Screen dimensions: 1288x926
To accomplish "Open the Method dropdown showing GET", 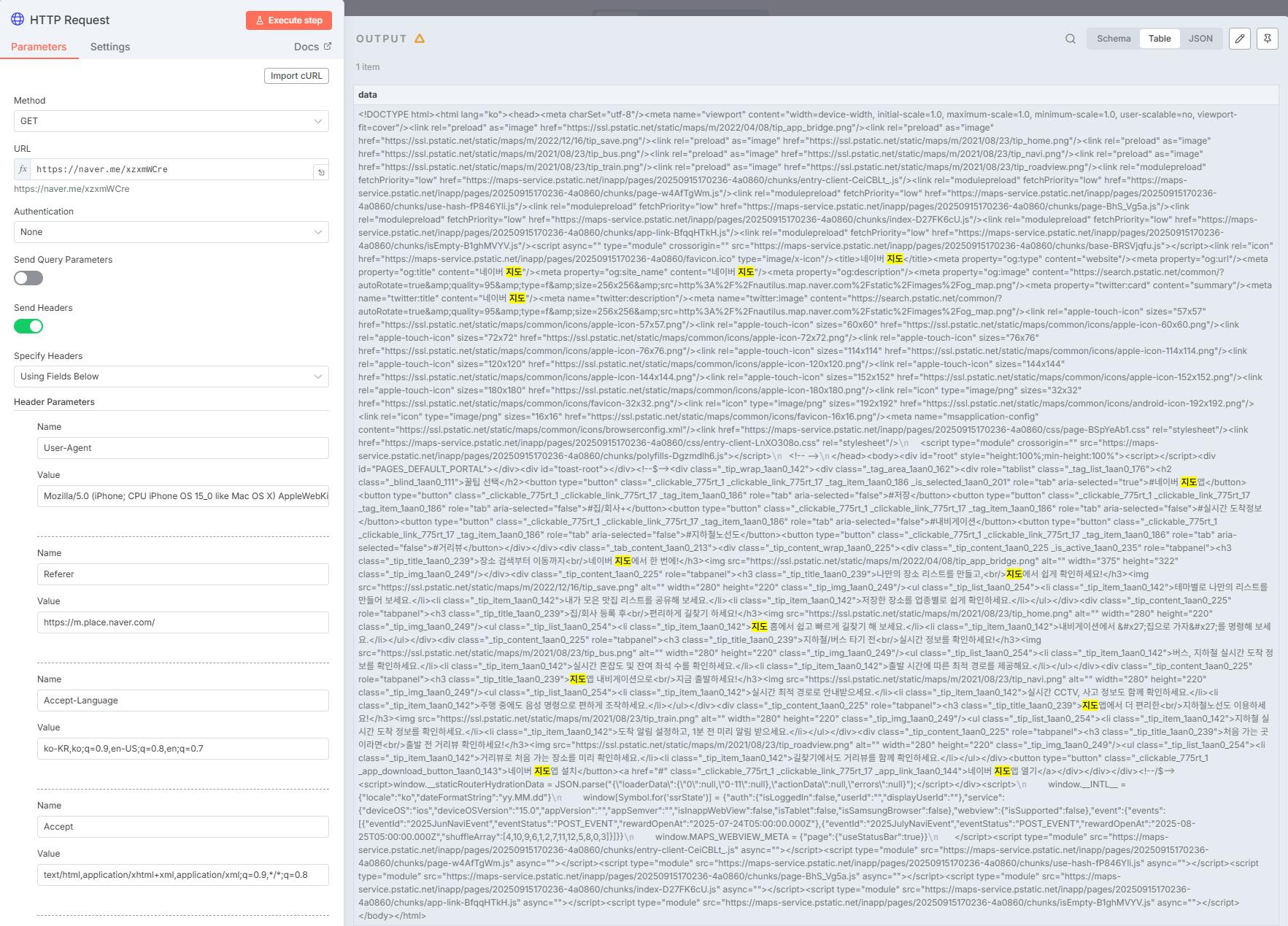I will pyautogui.click(x=171, y=121).
